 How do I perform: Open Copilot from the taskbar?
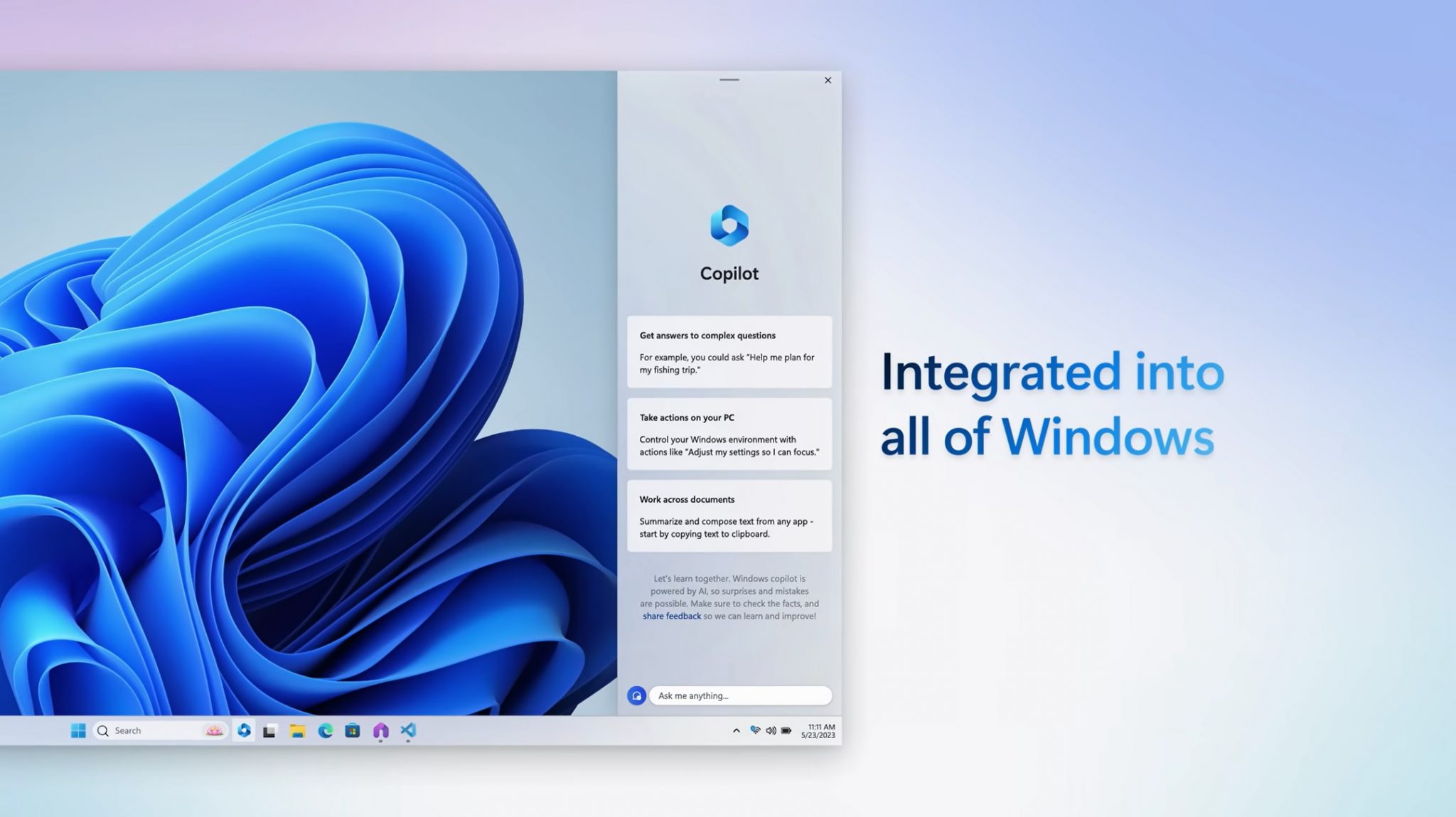coord(244,730)
